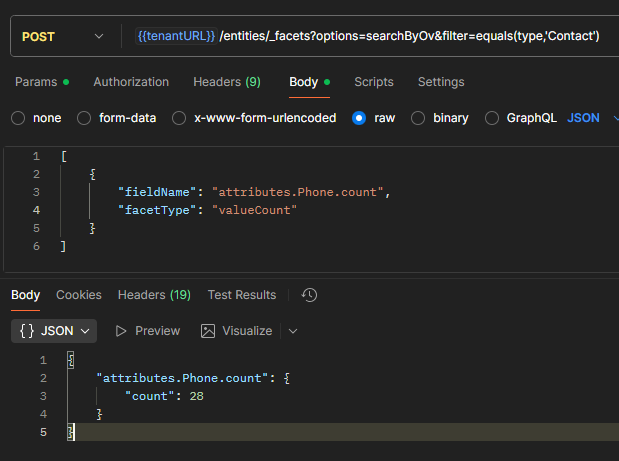Click the Preview play icon

click(121, 331)
